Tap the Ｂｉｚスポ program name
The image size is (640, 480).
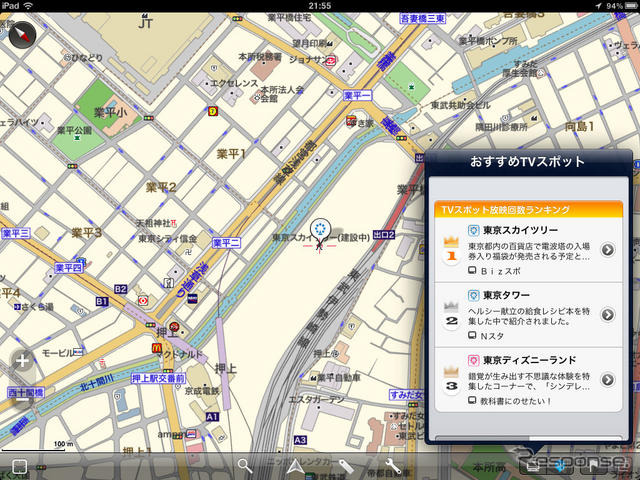coord(500,271)
